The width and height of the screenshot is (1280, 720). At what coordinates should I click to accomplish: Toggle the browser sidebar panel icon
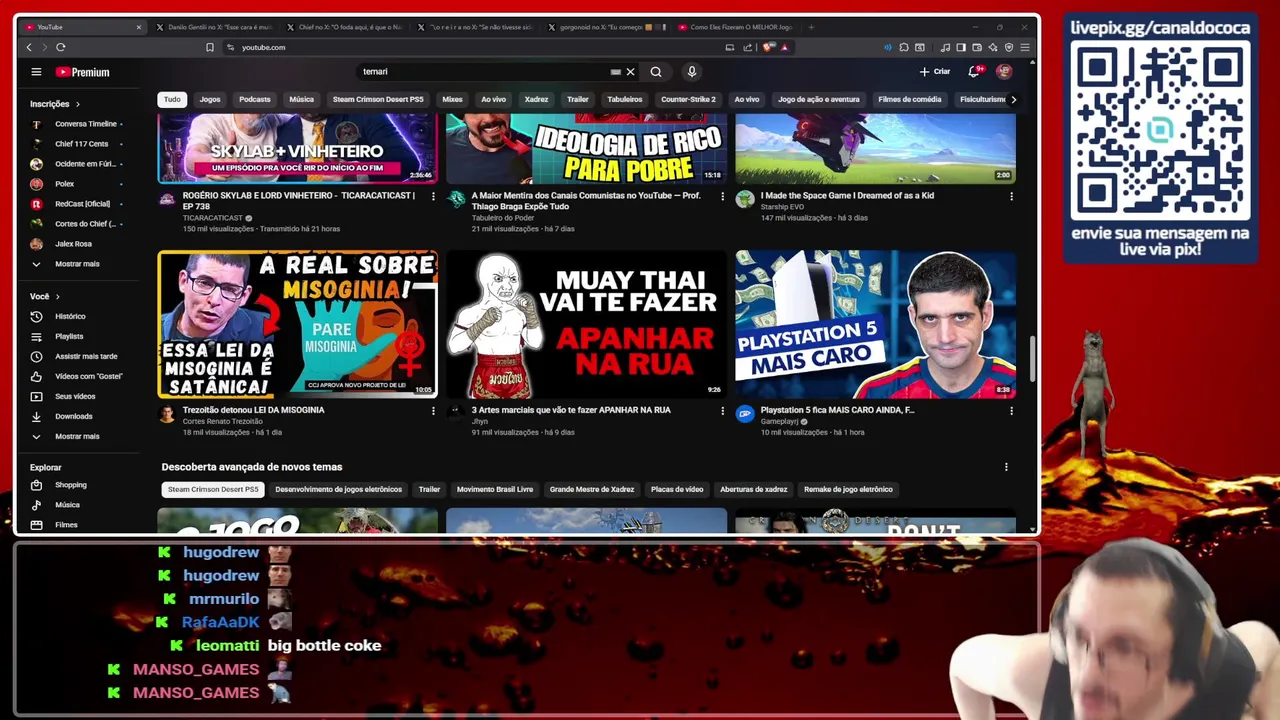(961, 47)
